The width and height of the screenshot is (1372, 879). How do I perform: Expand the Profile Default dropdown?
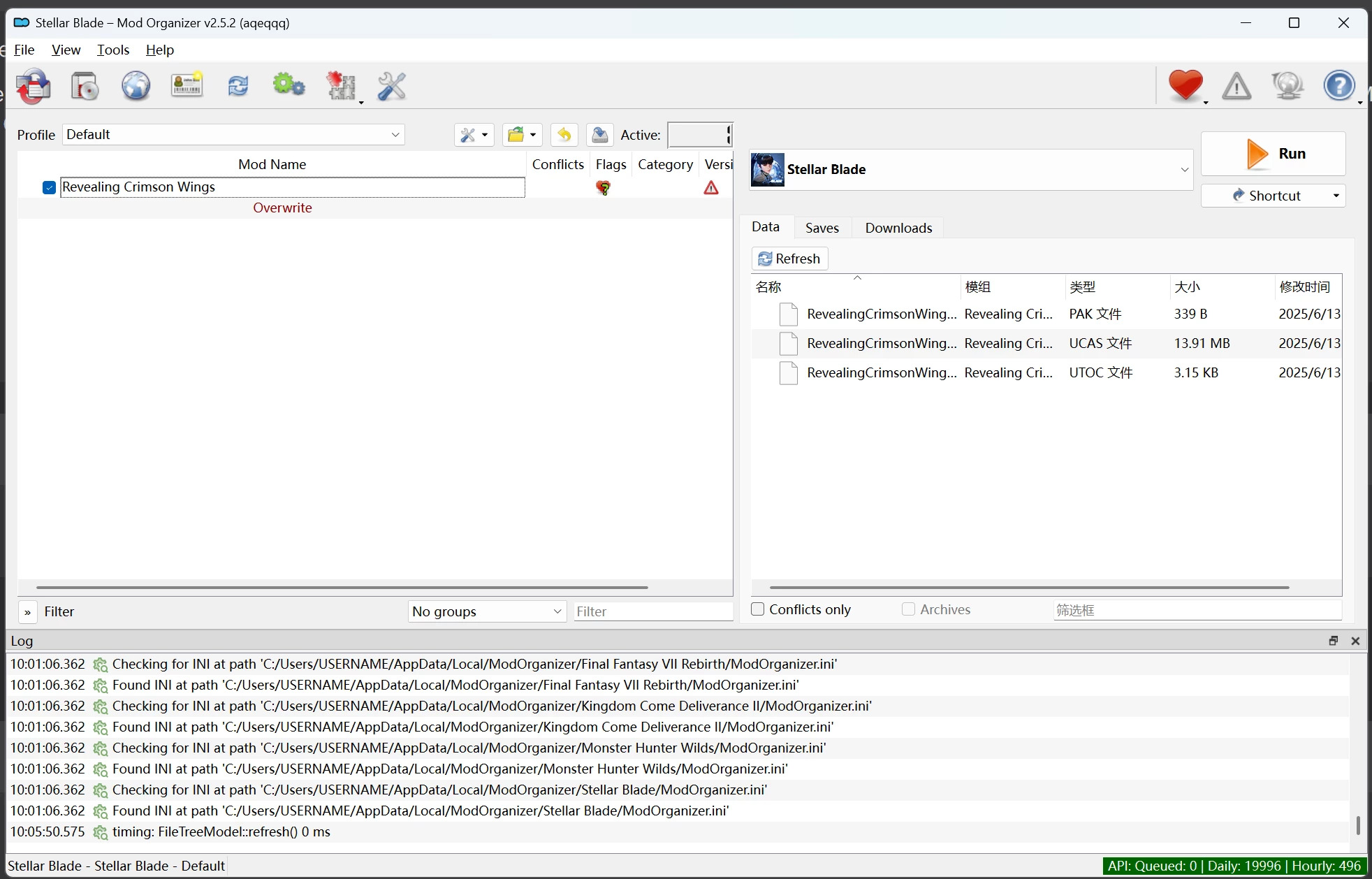tap(233, 135)
